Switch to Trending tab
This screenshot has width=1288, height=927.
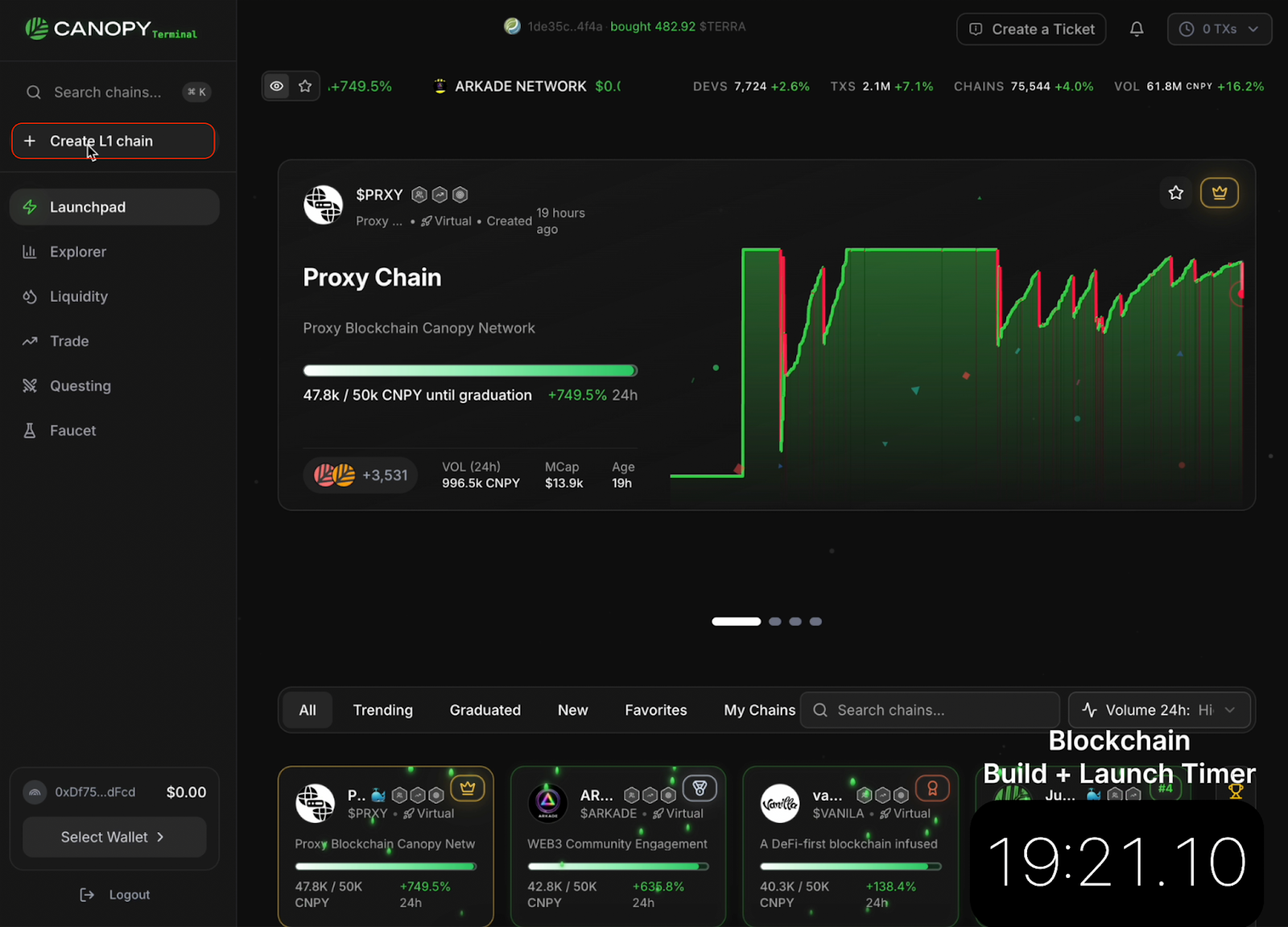tap(383, 711)
